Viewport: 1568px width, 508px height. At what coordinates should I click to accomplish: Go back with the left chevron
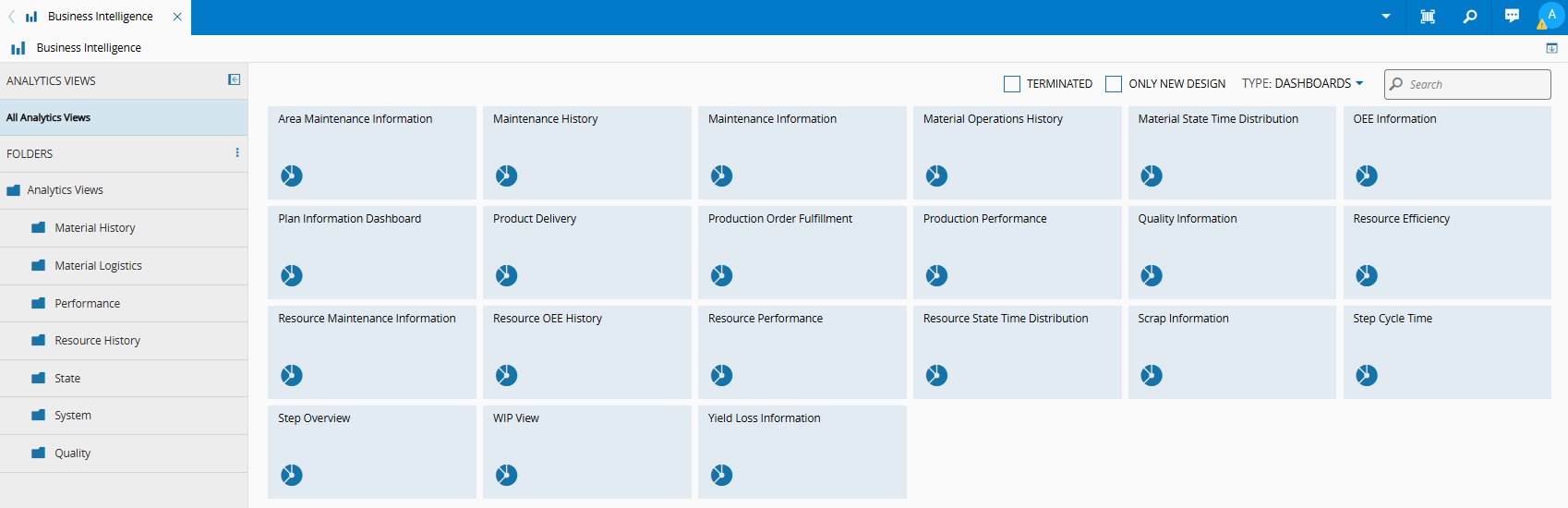click(11, 17)
